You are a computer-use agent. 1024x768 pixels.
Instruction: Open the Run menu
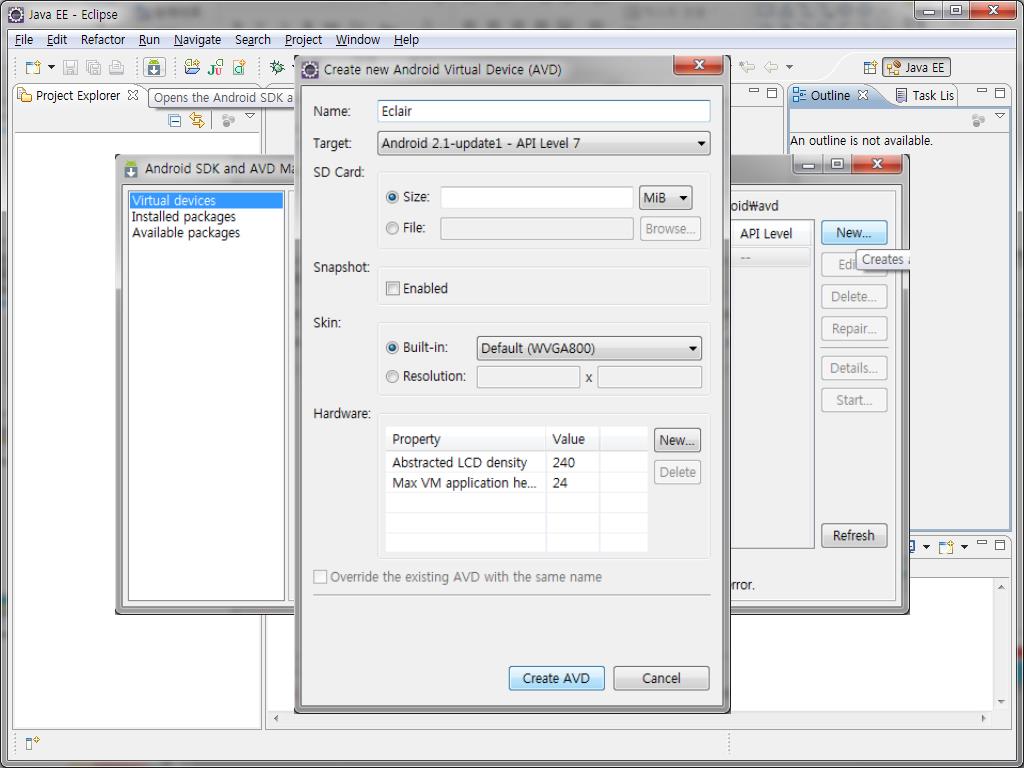pos(149,40)
